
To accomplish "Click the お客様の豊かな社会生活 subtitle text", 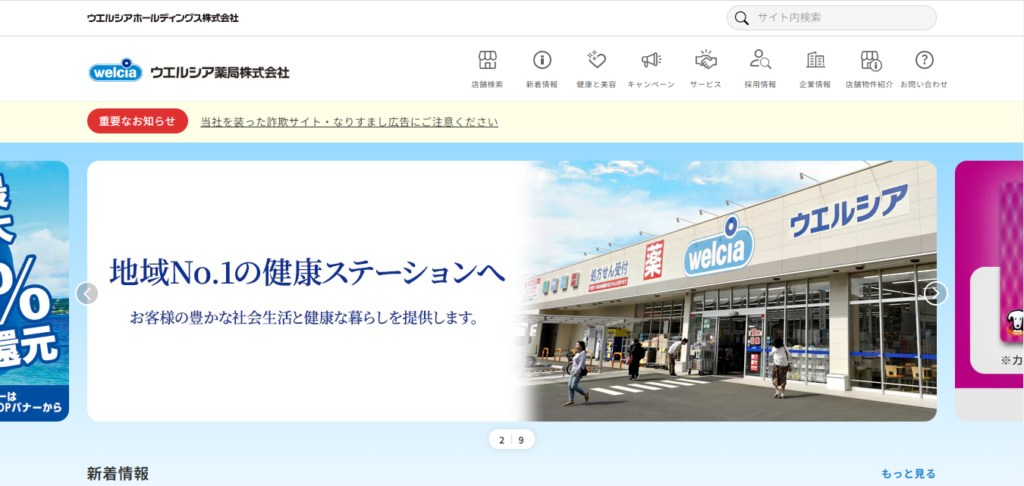I will click(304, 319).
